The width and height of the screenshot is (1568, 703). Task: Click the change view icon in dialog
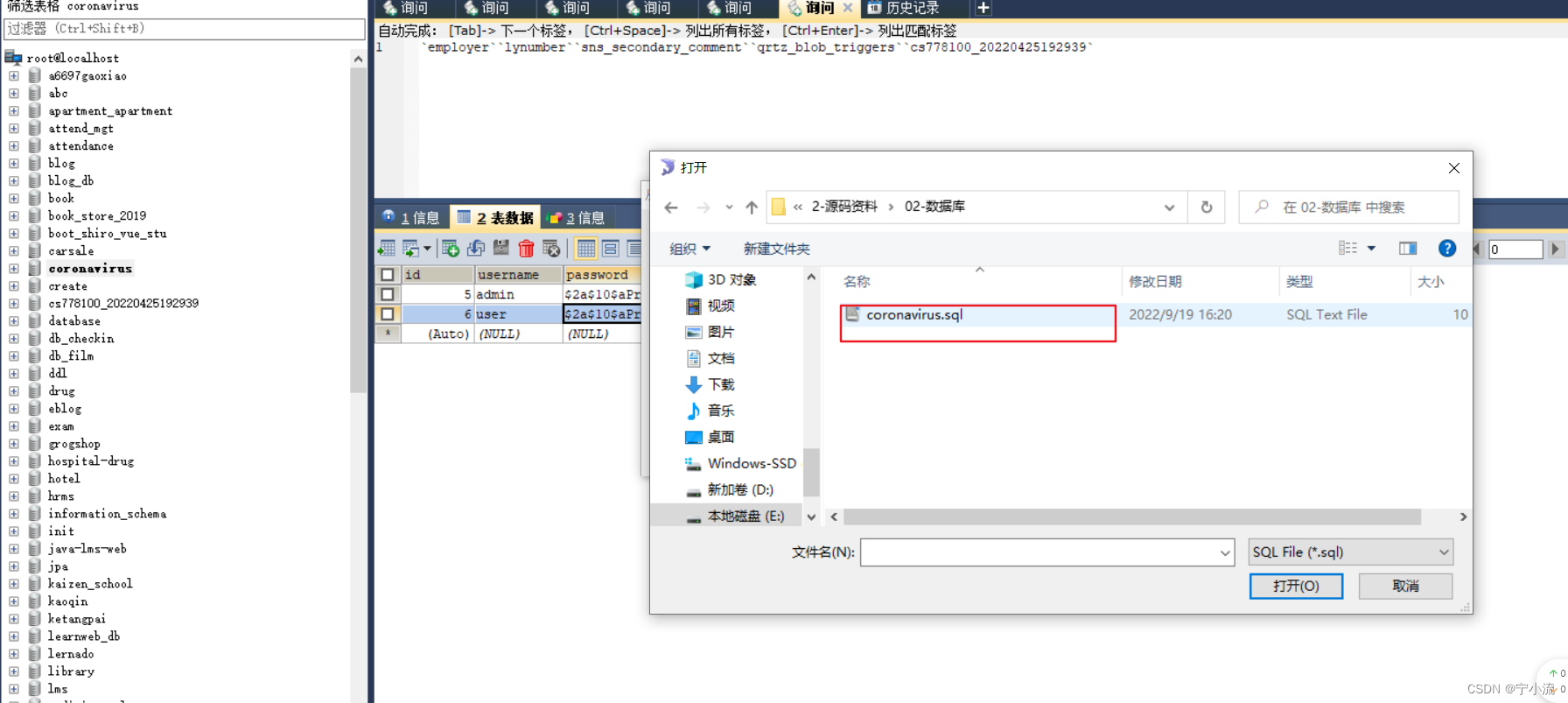(1348, 249)
